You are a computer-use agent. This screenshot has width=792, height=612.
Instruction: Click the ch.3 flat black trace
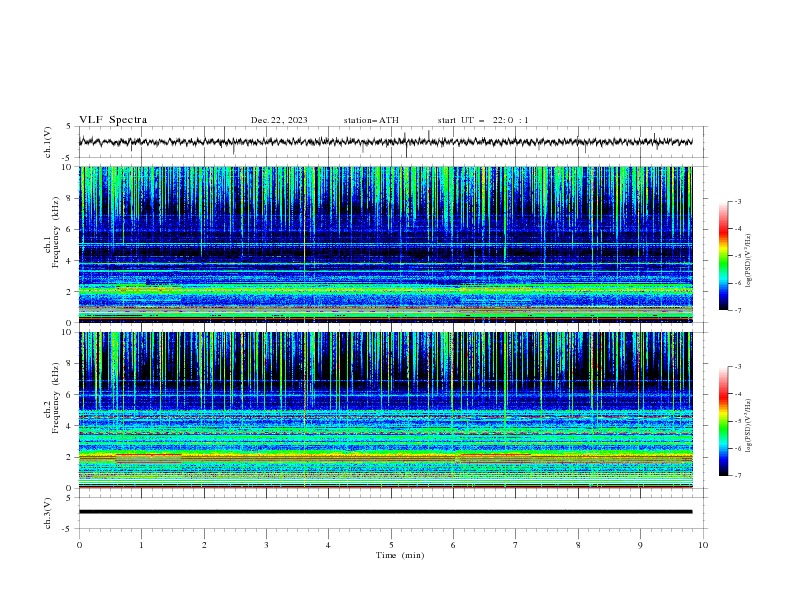tap(385, 512)
